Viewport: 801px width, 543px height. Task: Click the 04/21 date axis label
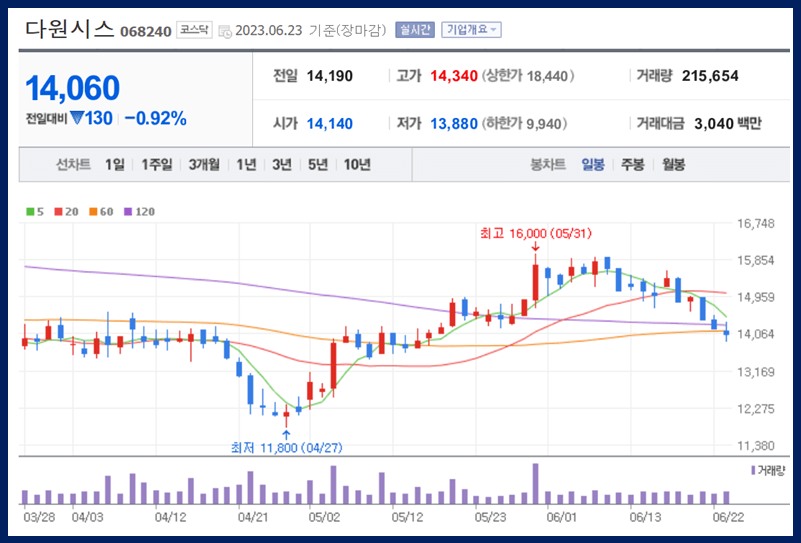253,517
